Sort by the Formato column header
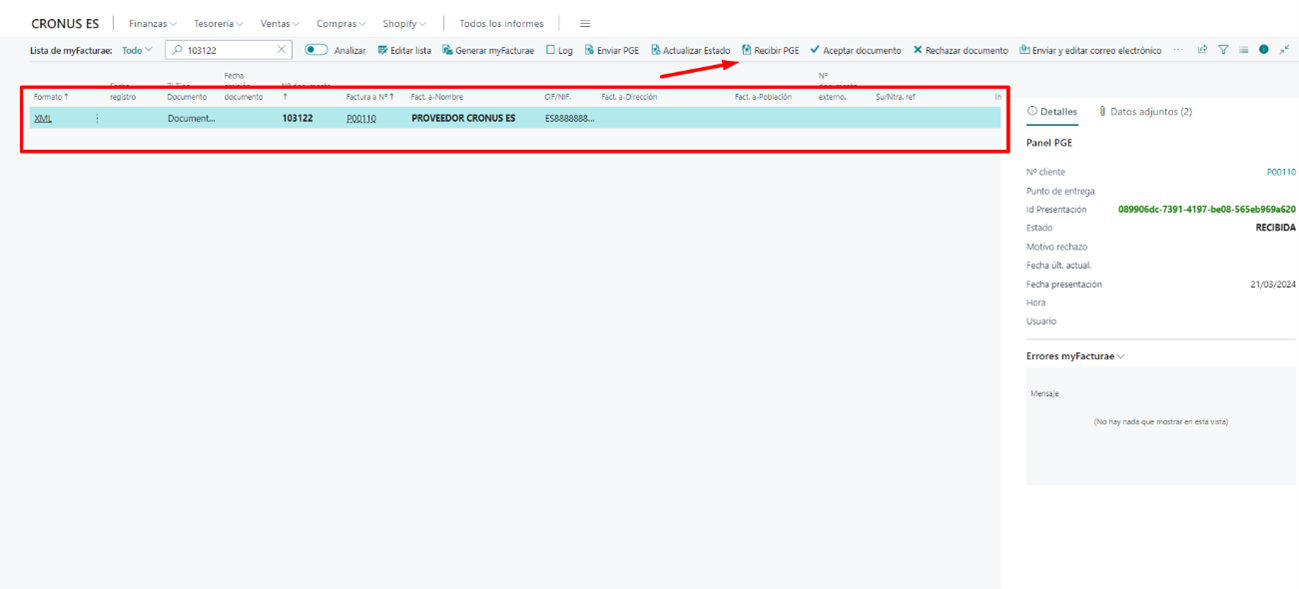Image resolution: width=1299 pixels, height=589 pixels. 51,97
